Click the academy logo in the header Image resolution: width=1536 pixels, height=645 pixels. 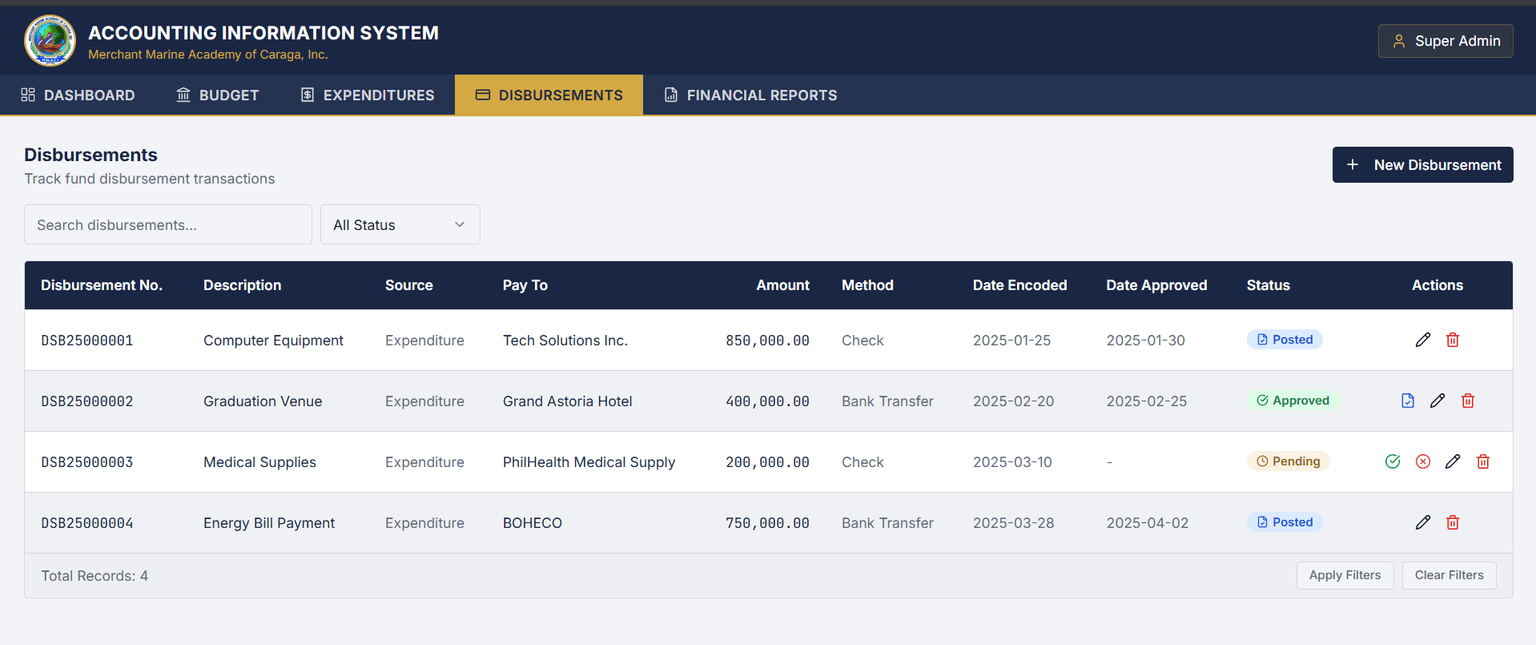[50, 41]
